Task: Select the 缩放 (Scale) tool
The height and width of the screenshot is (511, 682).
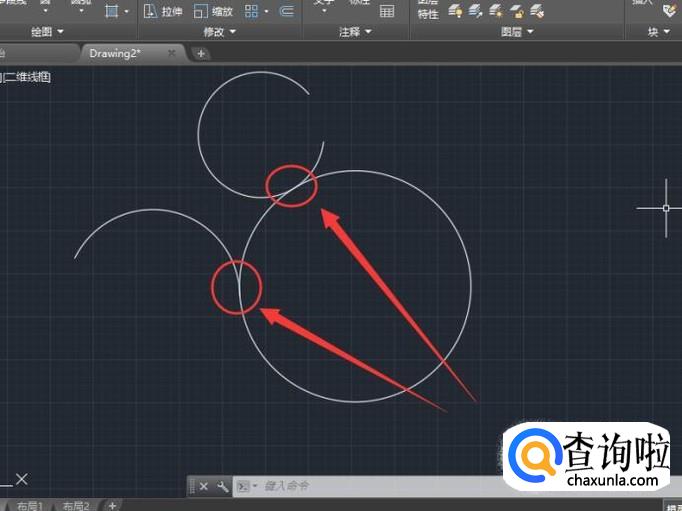Action: [213, 11]
